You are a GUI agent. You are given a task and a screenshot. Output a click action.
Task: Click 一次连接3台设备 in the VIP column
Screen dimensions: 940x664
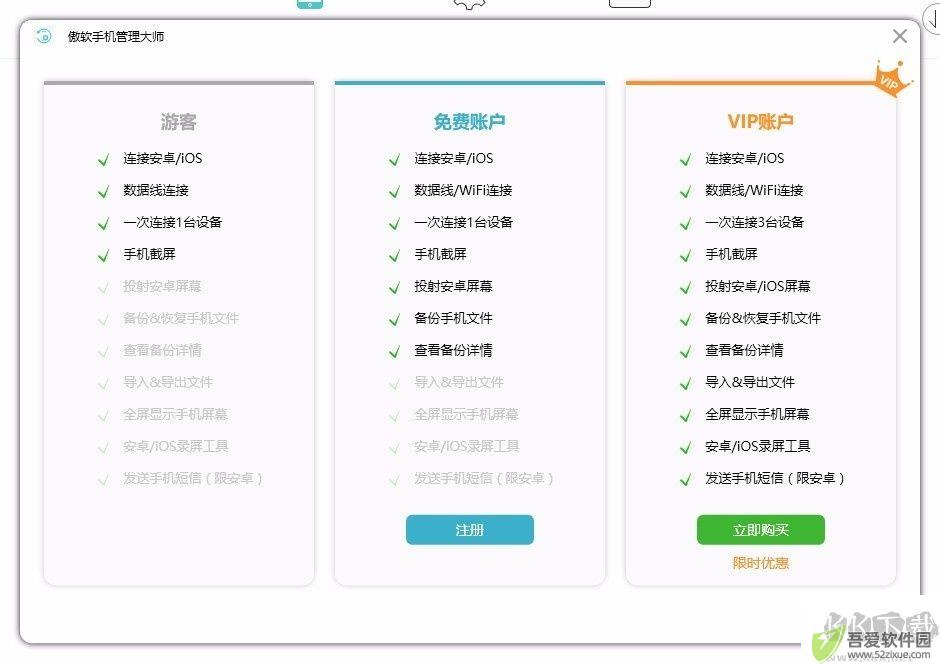[x=754, y=222]
